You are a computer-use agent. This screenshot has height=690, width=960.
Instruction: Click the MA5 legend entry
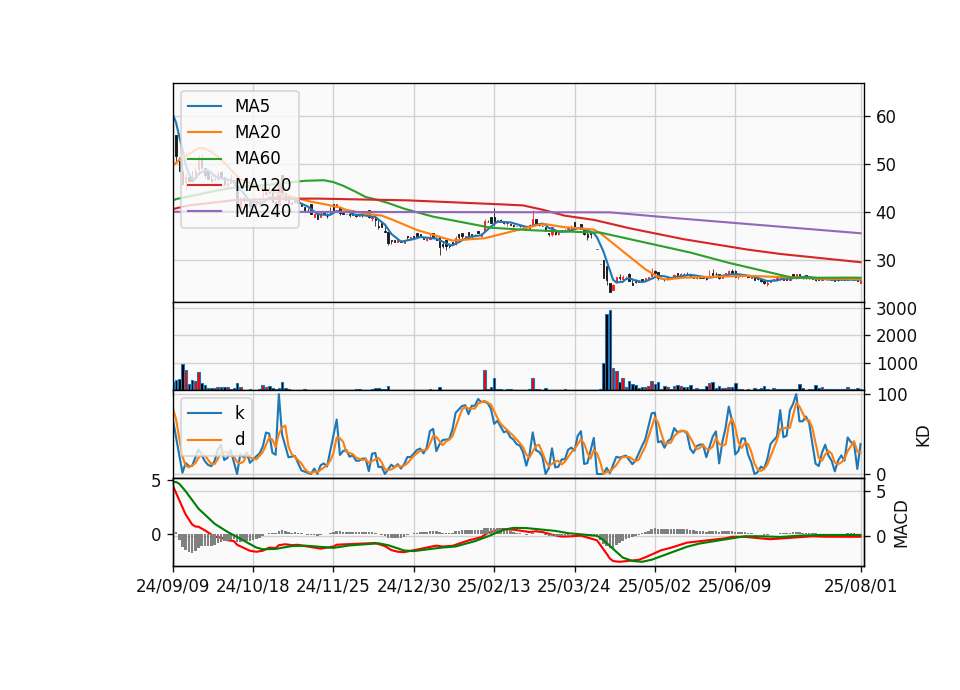click(228, 106)
